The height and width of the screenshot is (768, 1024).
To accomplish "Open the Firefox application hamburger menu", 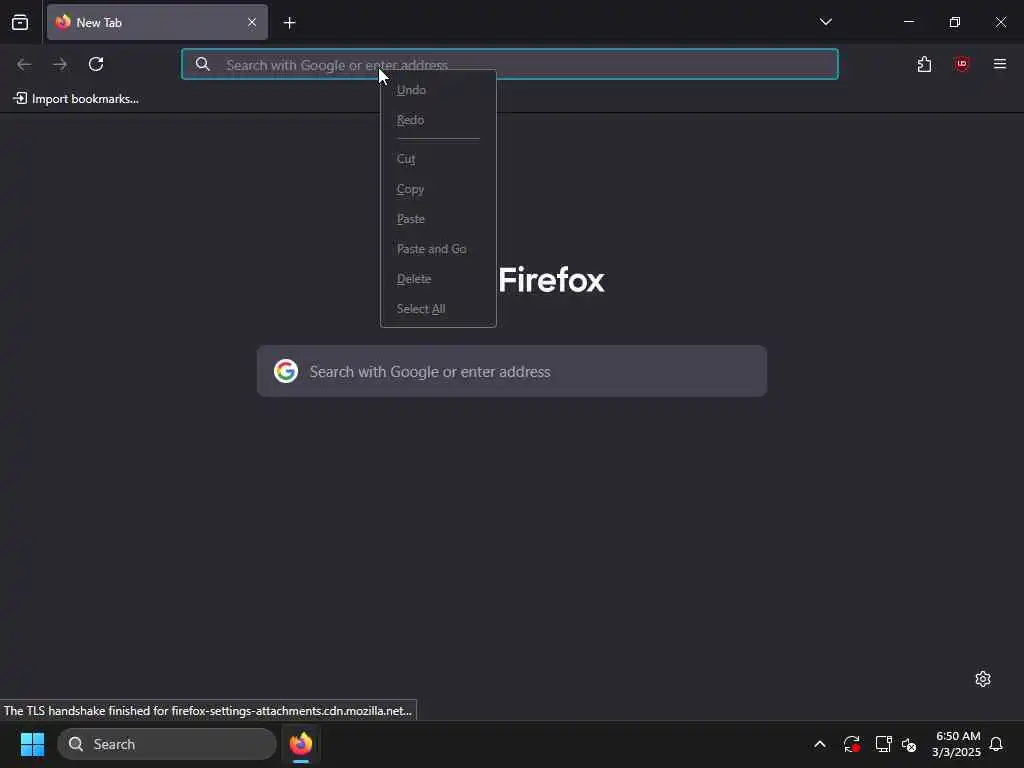I will pos(1000,64).
